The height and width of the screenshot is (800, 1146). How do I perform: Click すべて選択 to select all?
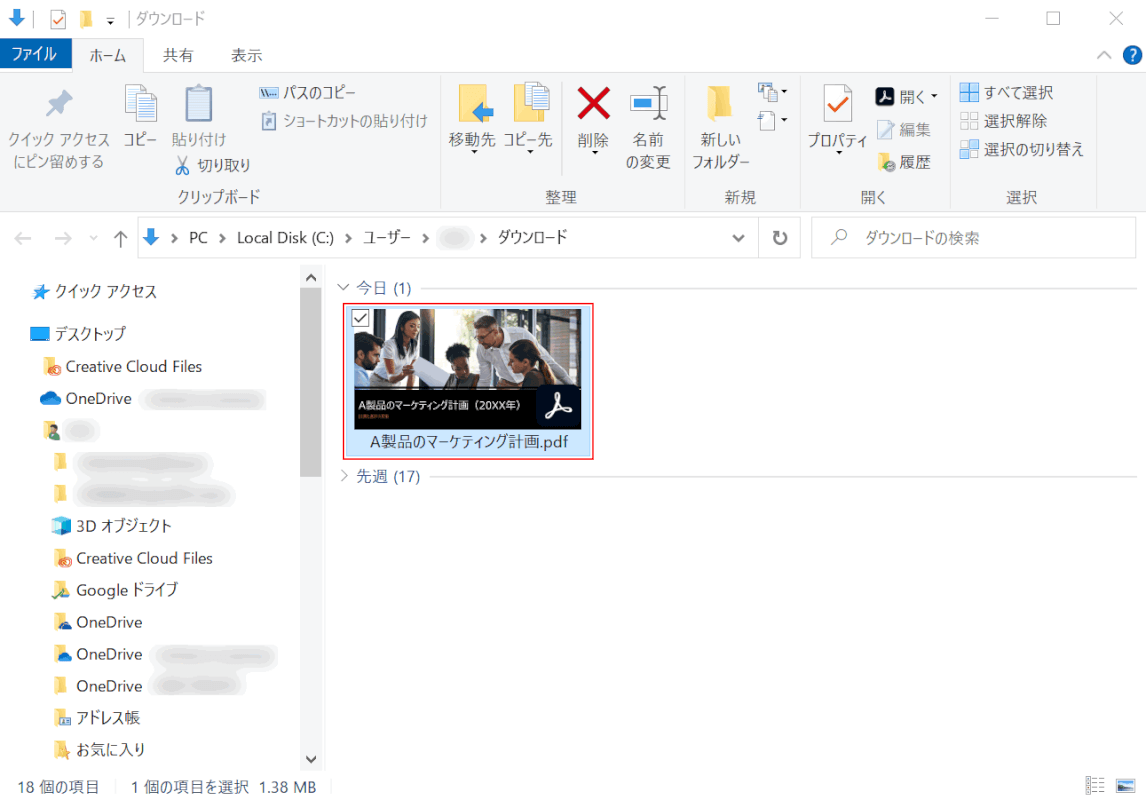pyautogui.click(x=1007, y=93)
